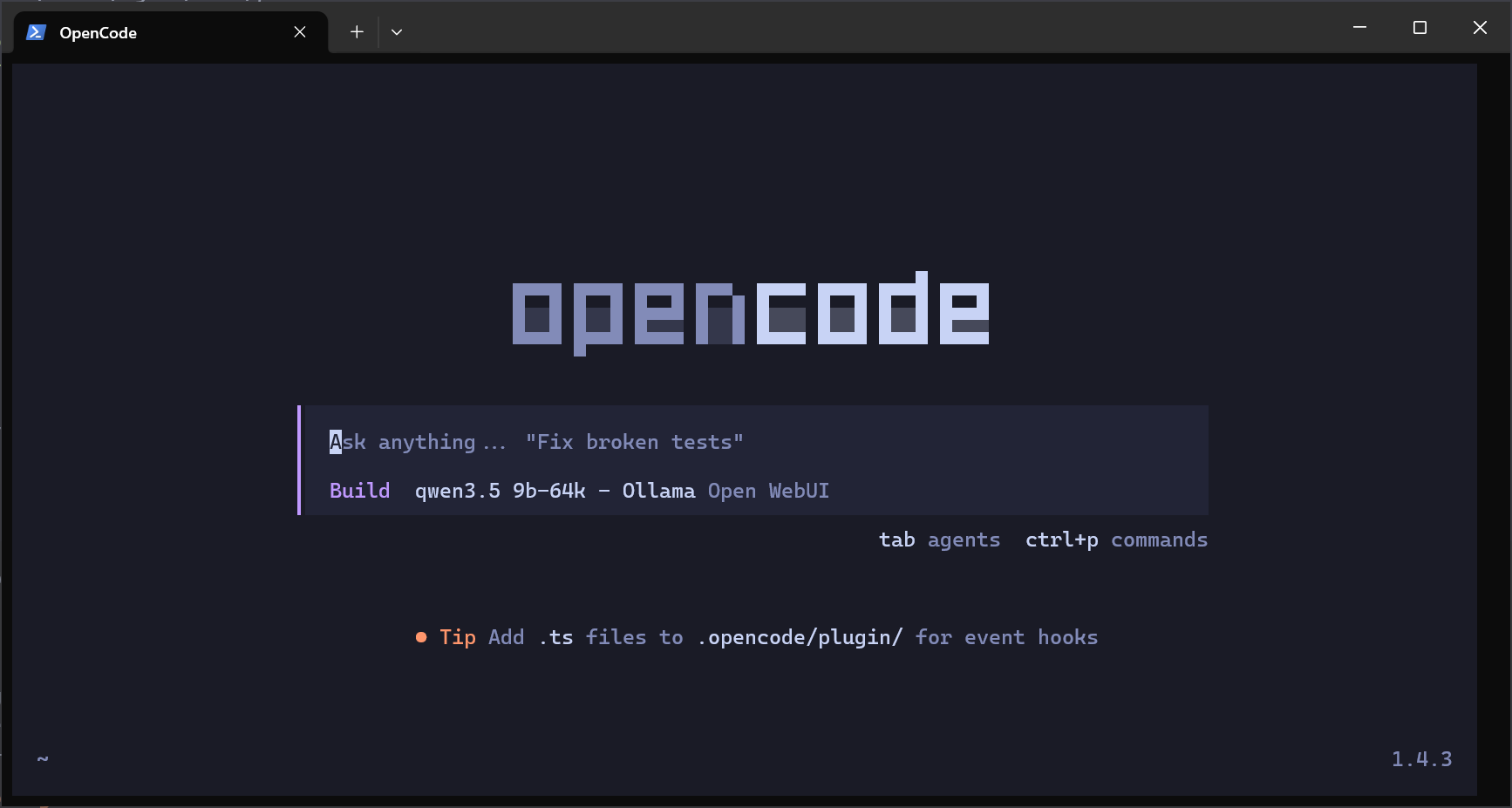Viewport: 1512px width, 808px height.
Task: Click the orange Tip bullet dot
Action: pos(421,637)
